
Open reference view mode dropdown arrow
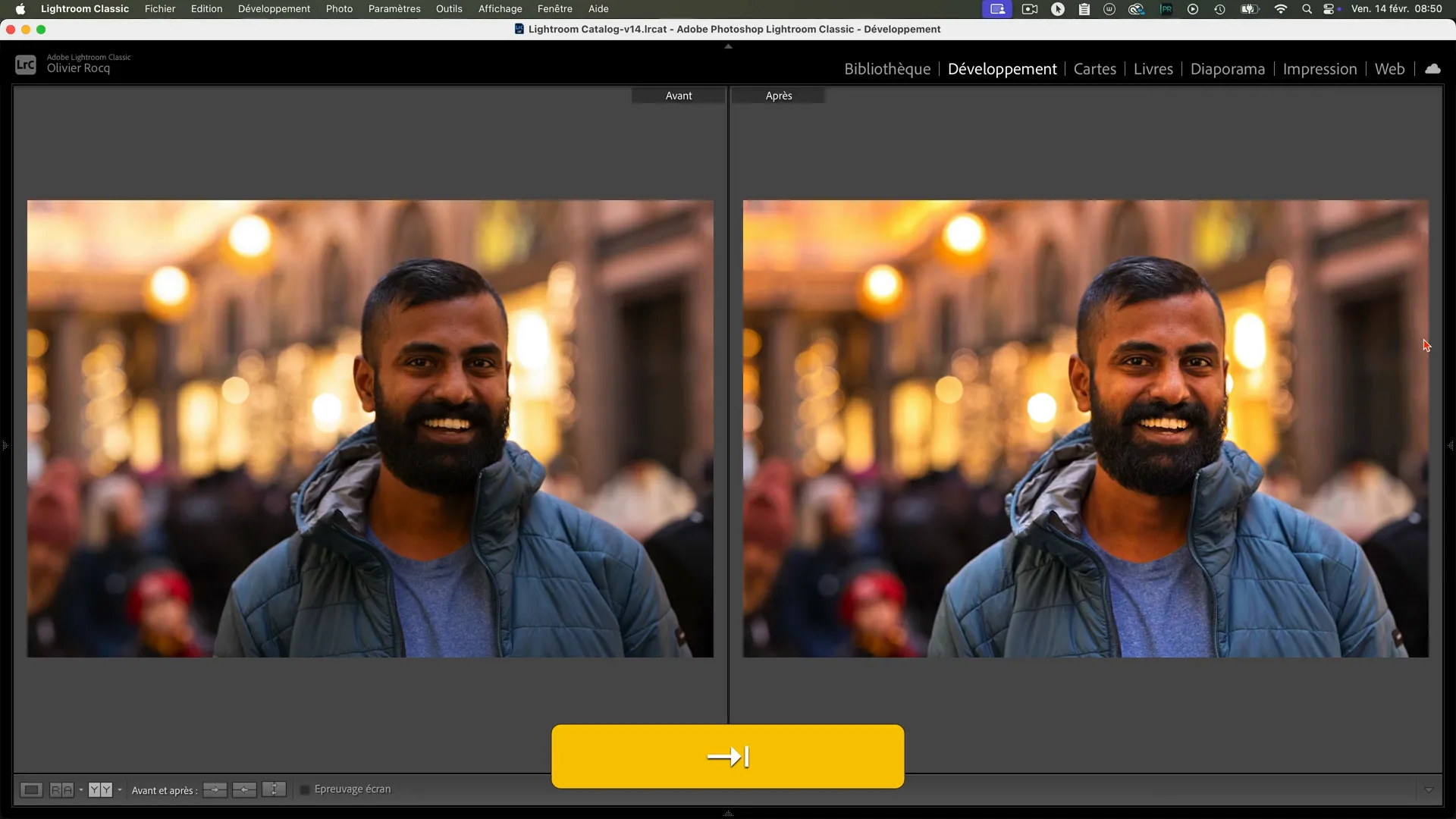pyautogui.click(x=81, y=790)
